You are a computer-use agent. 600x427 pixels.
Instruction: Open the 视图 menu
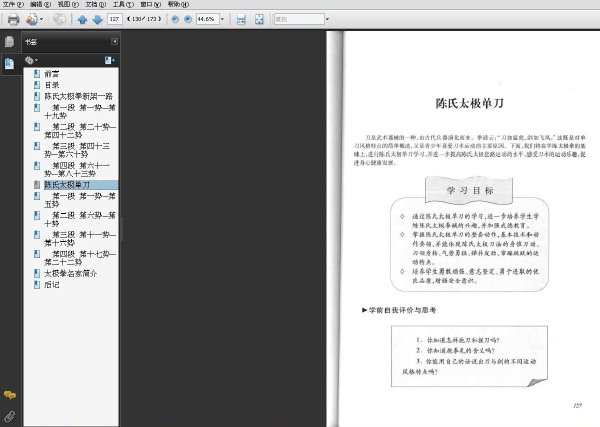click(x=68, y=4)
